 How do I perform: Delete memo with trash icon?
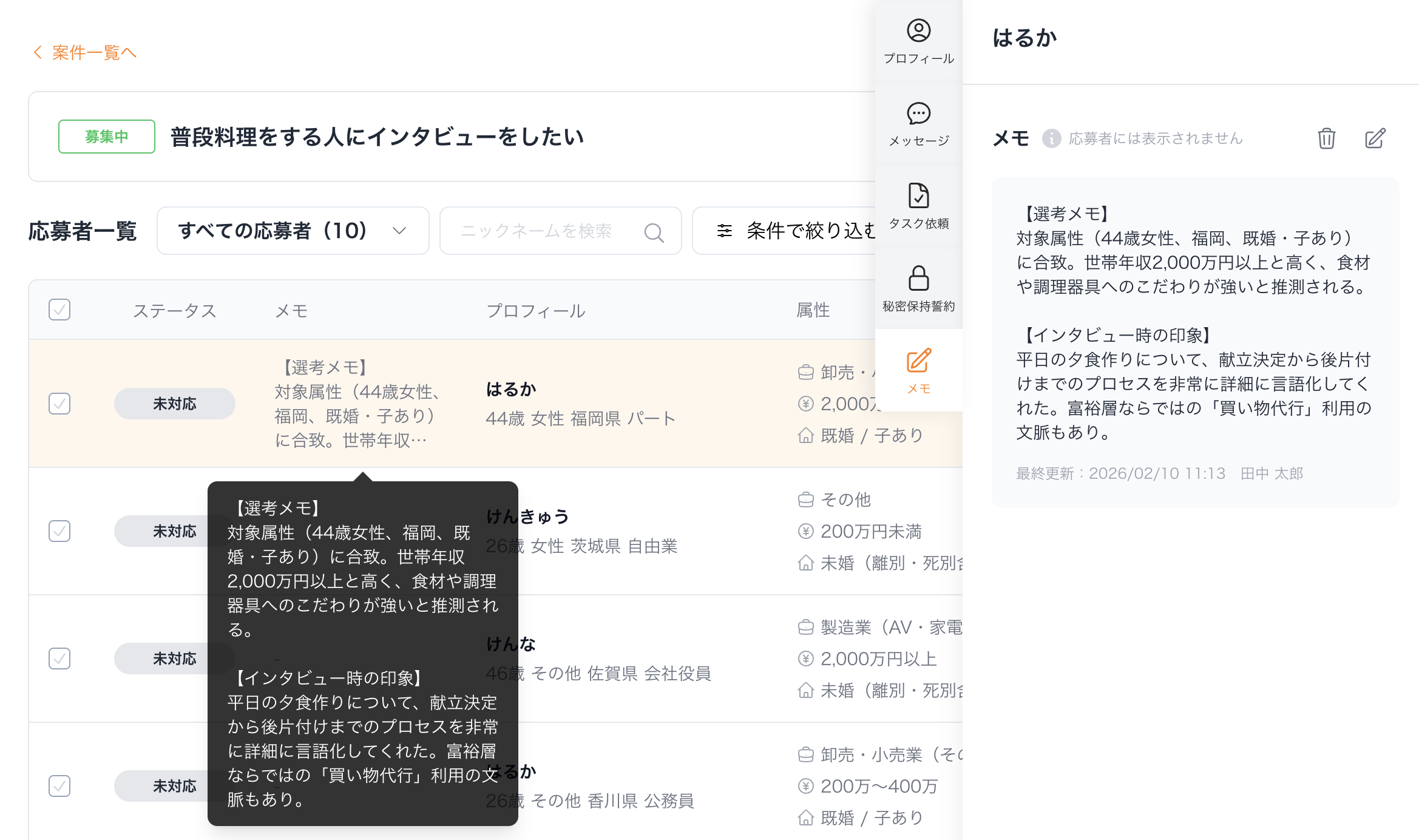point(1326,138)
